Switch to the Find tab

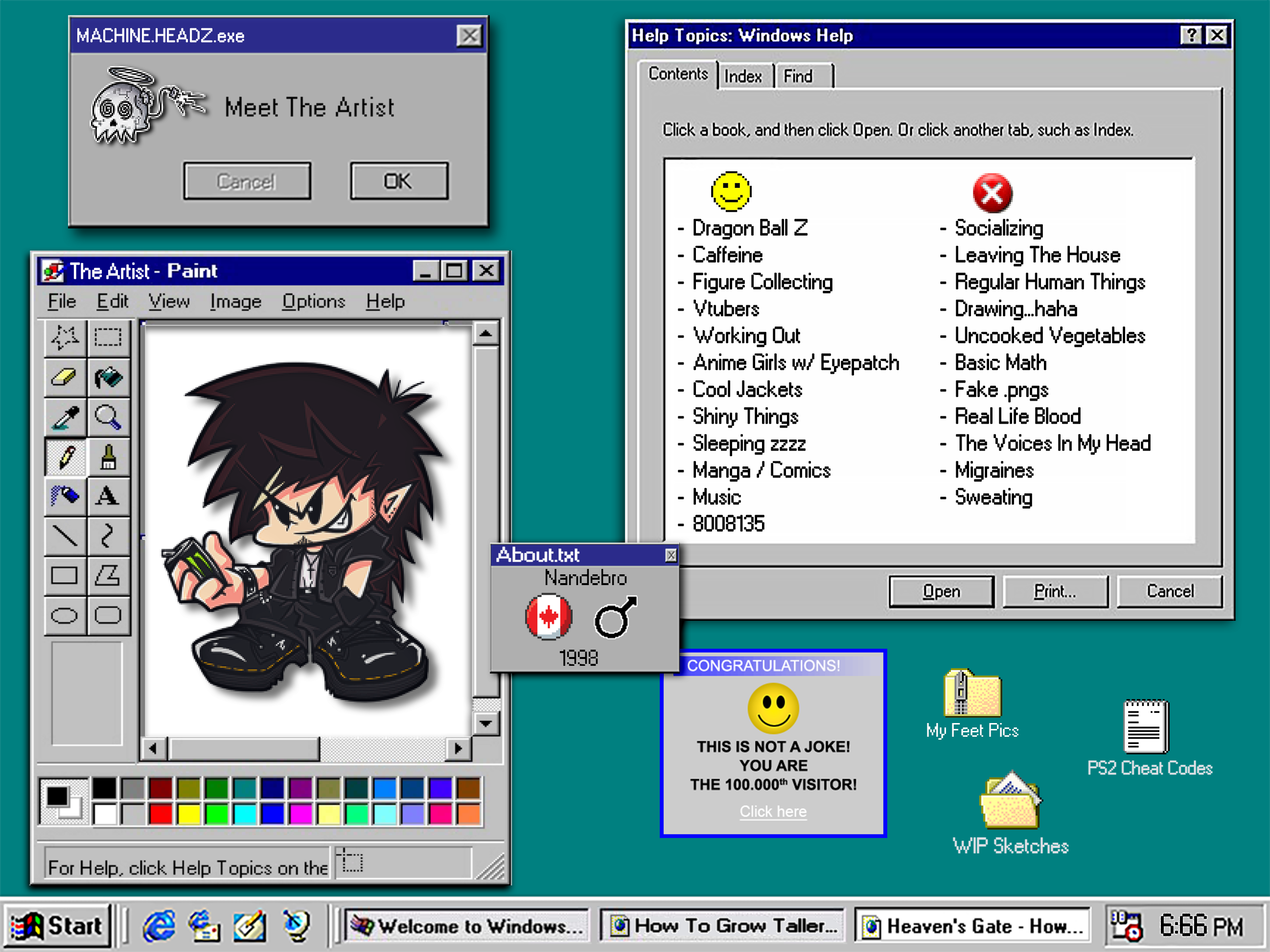point(803,76)
